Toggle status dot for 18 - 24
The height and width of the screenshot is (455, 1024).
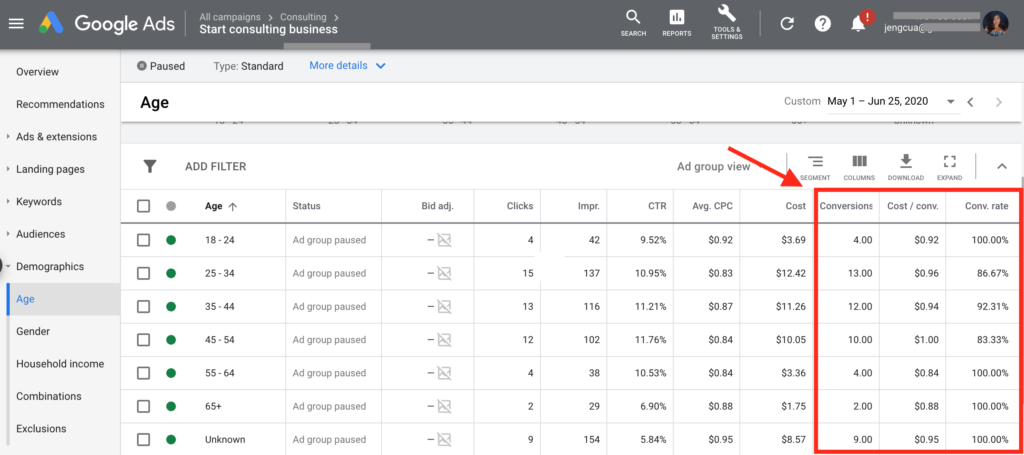point(171,240)
